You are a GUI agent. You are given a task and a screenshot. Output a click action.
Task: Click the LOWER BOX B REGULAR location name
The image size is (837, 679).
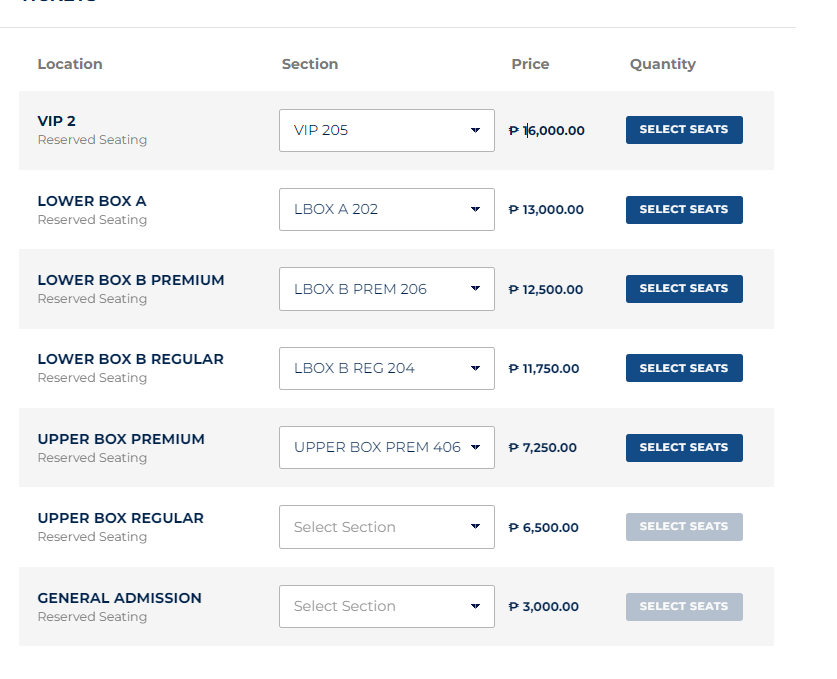(x=130, y=359)
